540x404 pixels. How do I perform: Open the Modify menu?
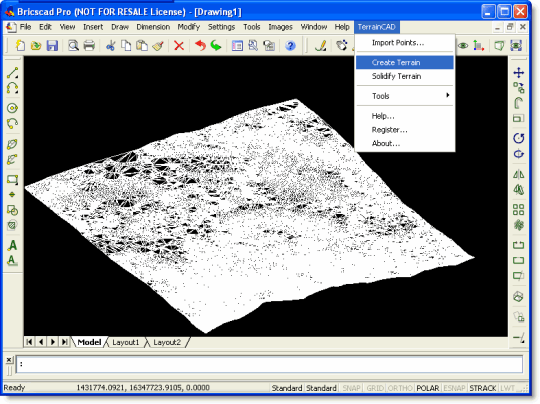point(188,27)
